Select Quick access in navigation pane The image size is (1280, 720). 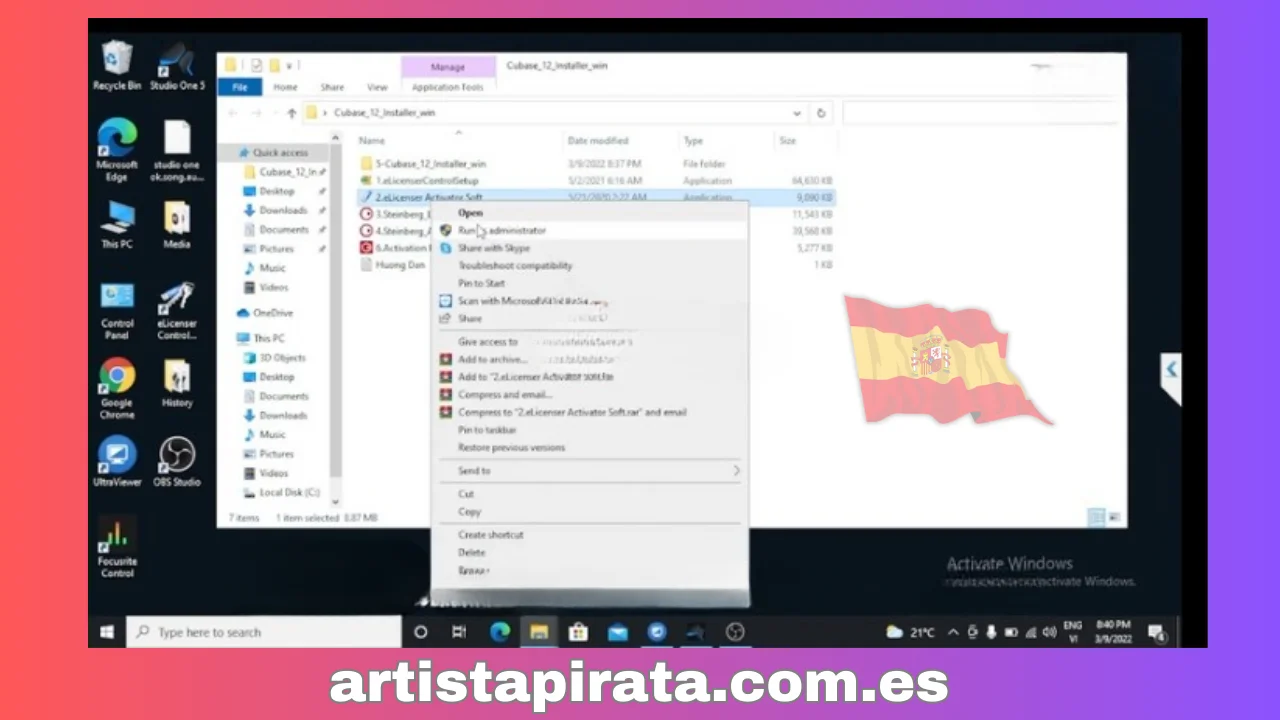[x=273, y=153]
